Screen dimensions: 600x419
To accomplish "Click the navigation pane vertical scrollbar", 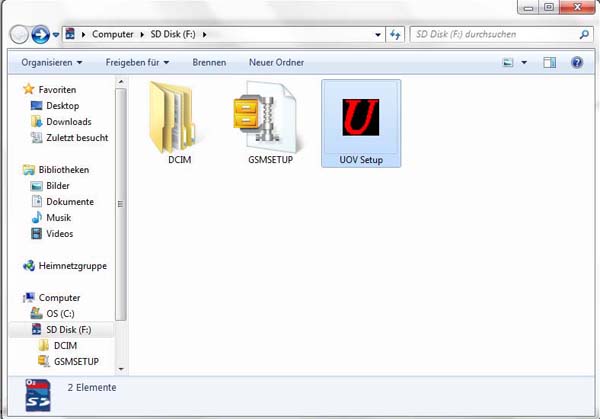I will pyautogui.click(x=121, y=200).
